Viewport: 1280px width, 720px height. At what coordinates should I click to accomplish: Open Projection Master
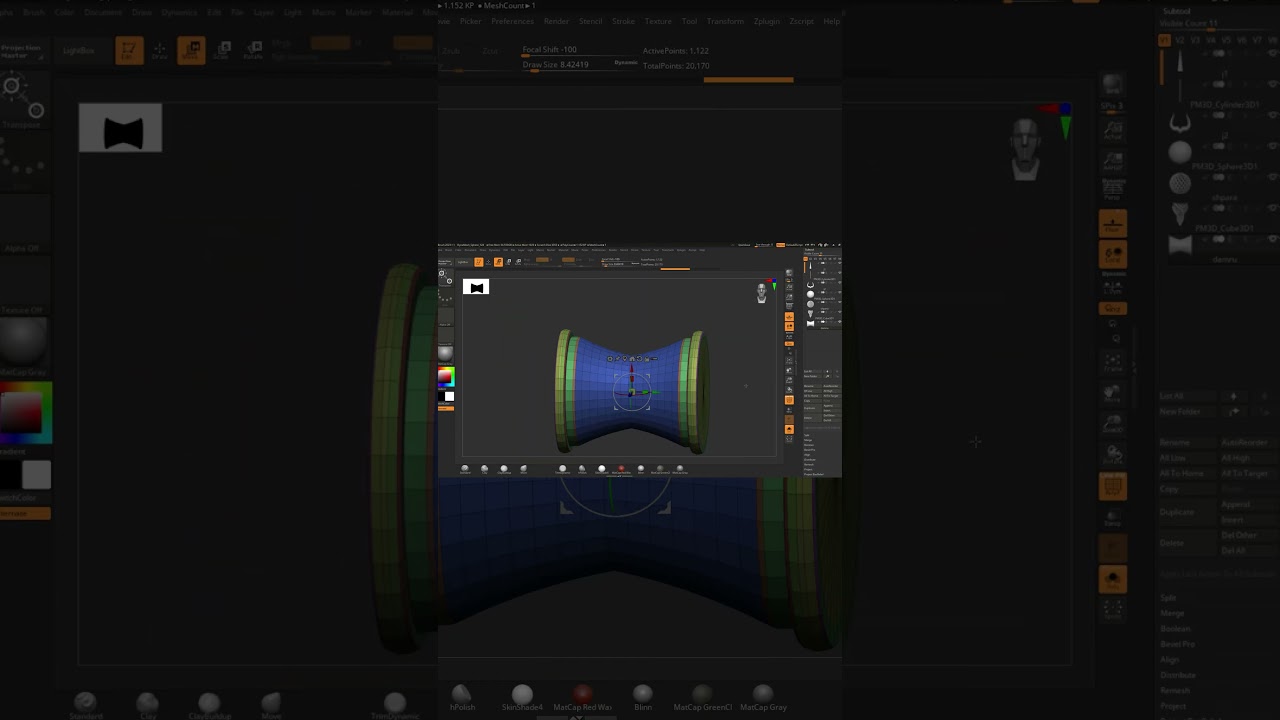point(21,51)
